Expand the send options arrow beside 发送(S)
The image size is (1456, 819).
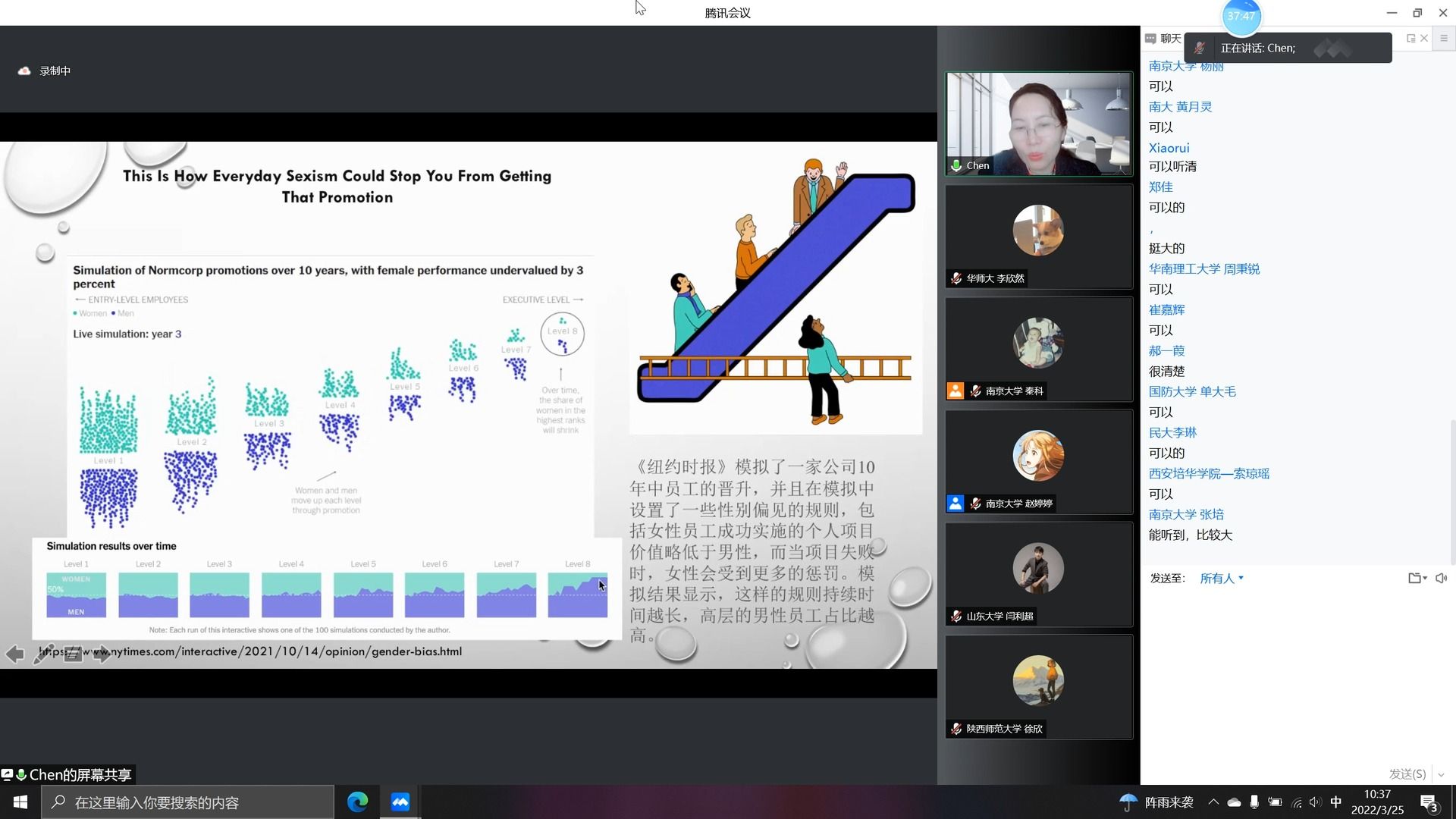[x=1441, y=774]
